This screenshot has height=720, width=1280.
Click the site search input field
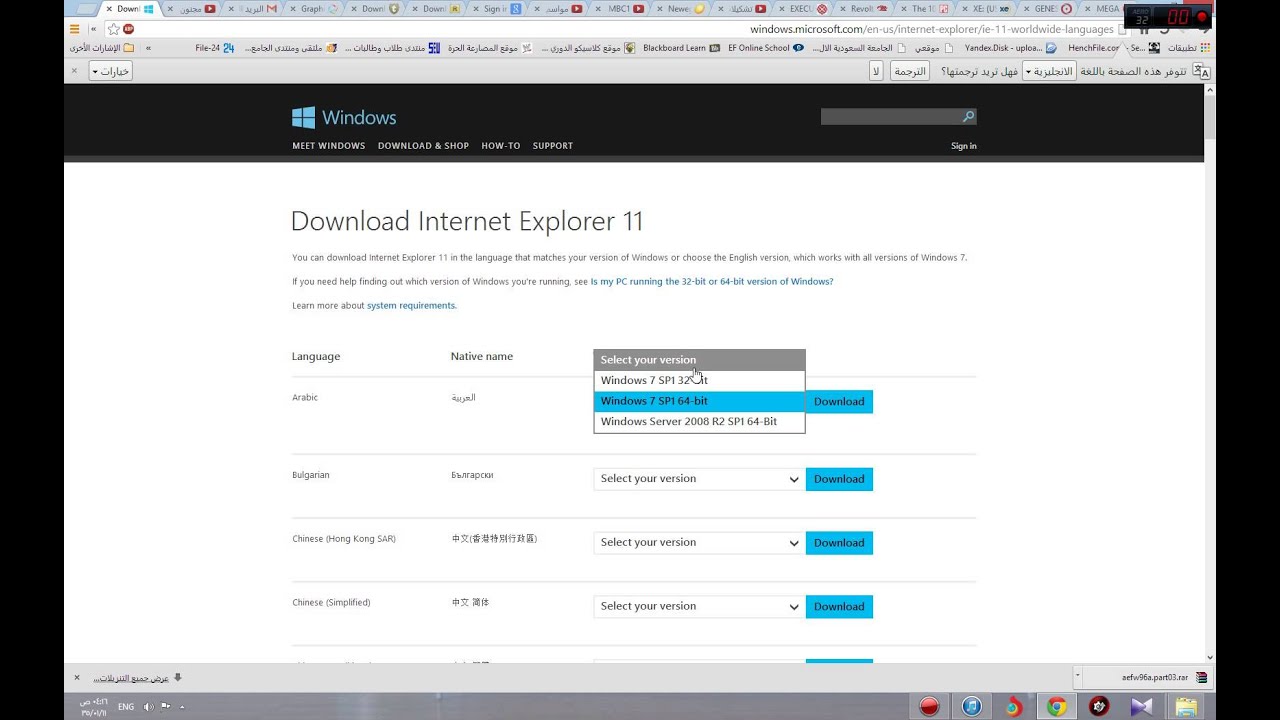click(x=890, y=117)
